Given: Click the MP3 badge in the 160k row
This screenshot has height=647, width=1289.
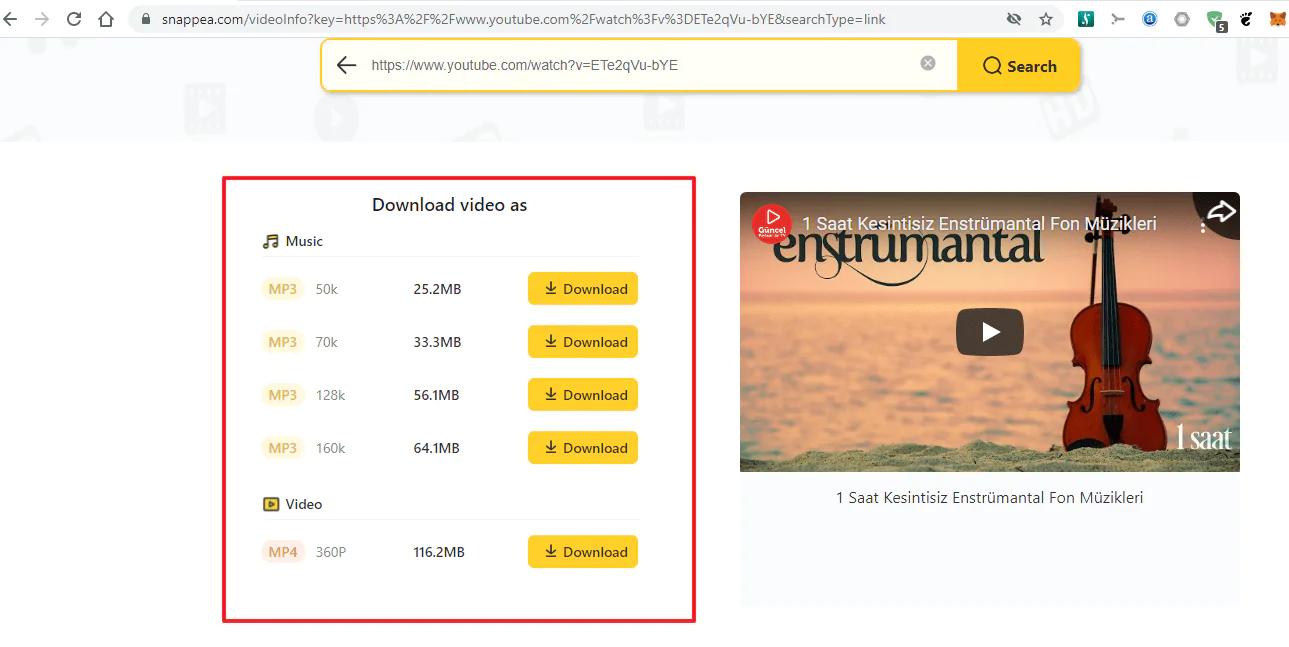Looking at the screenshot, I should click(x=283, y=448).
